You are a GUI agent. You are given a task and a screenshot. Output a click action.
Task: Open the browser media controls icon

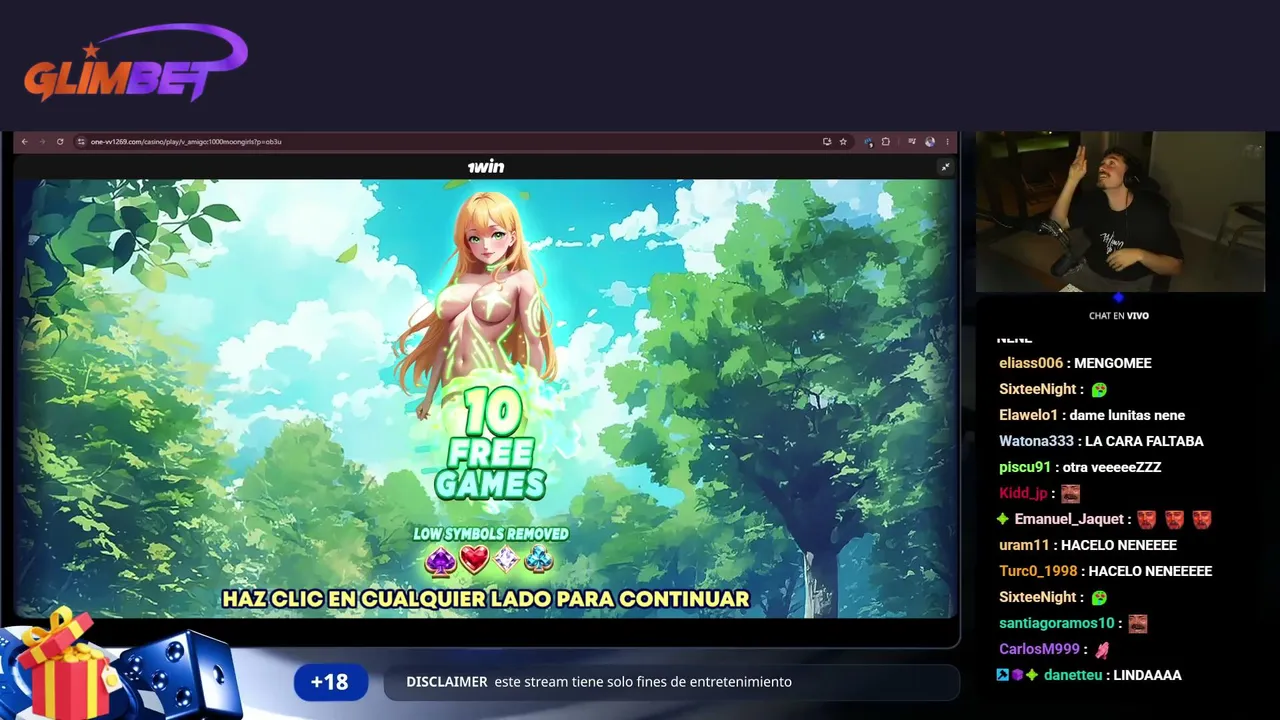click(x=912, y=142)
